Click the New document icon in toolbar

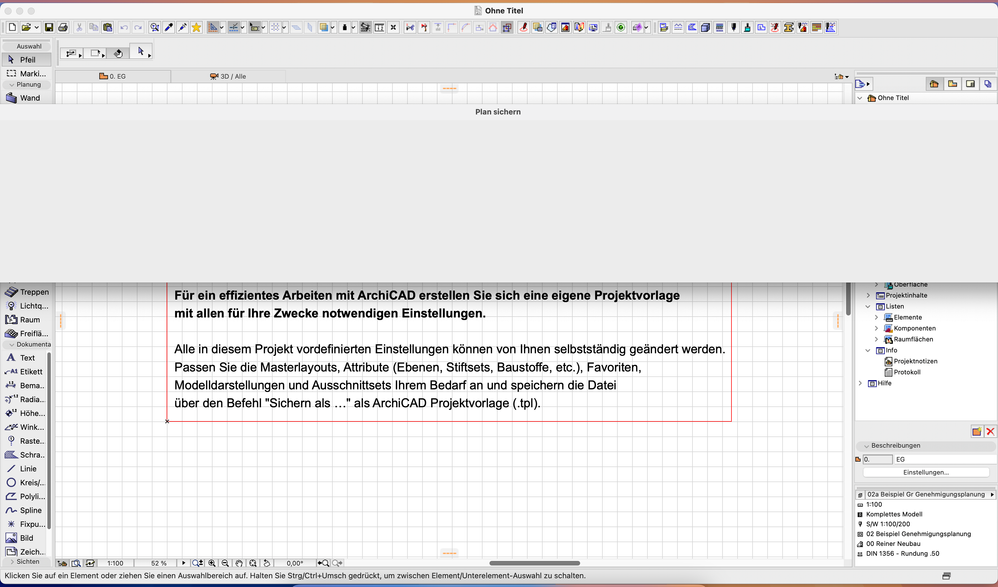12,27
